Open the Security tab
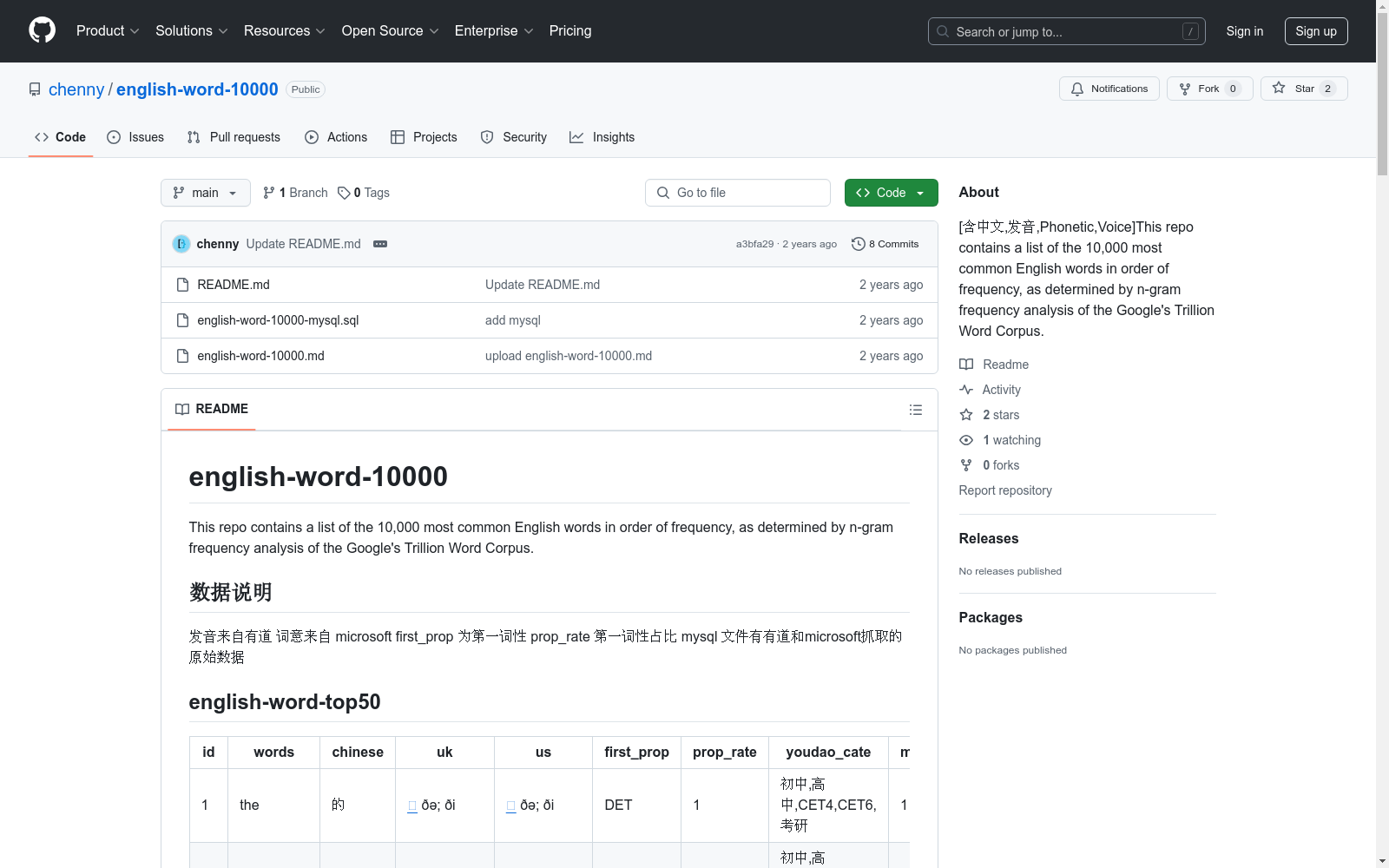1389x868 pixels. (514, 137)
